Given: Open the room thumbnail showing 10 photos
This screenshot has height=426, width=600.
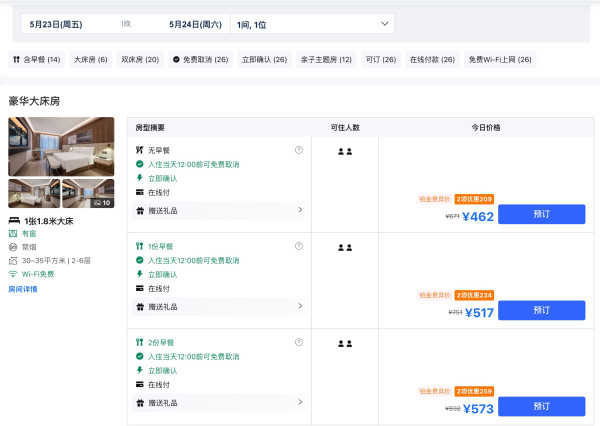Looking at the screenshot, I should [88, 193].
